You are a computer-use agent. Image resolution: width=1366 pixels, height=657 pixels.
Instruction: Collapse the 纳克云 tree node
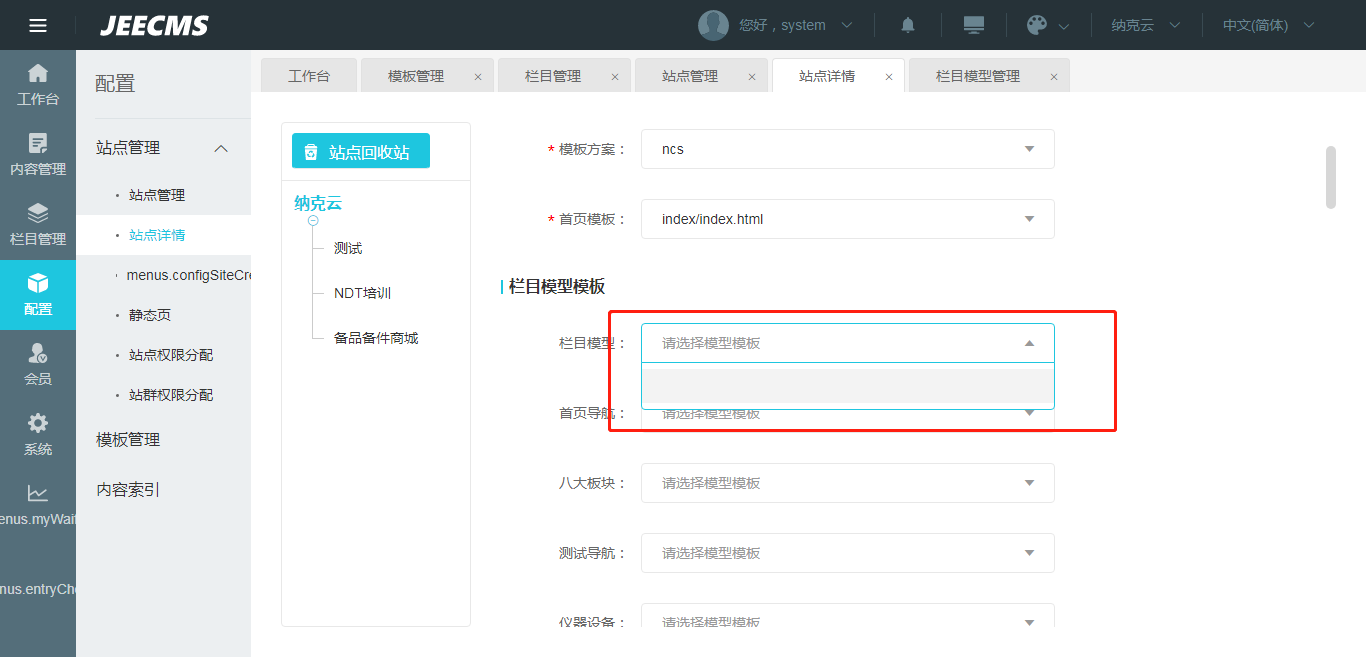pyautogui.click(x=313, y=220)
